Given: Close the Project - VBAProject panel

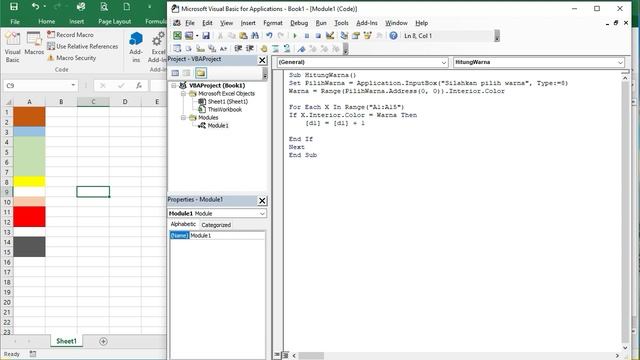Looking at the screenshot, I should 262,60.
